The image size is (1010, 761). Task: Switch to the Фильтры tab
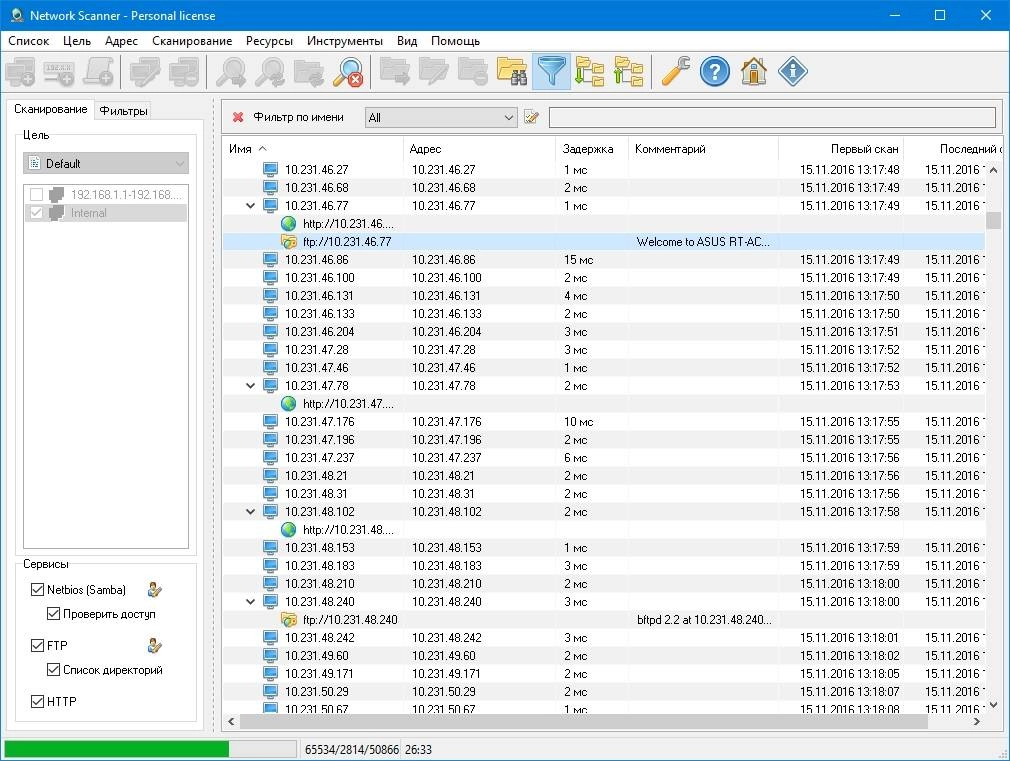coord(123,111)
